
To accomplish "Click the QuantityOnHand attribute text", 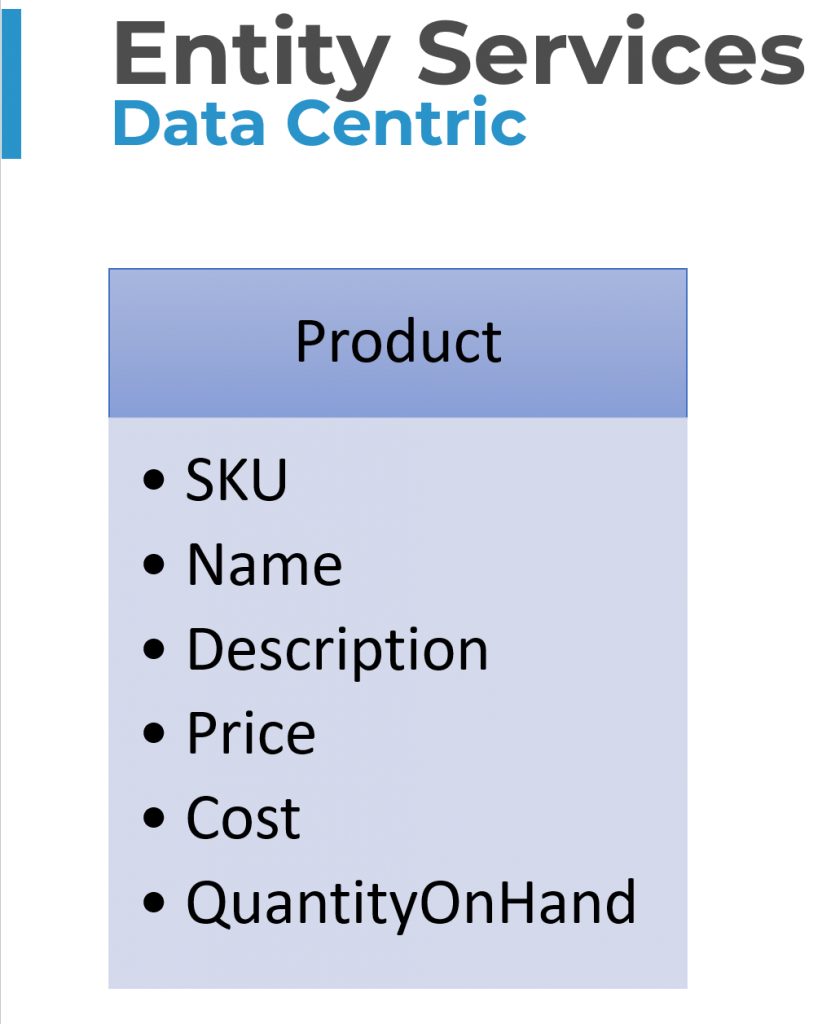I will coord(411,903).
